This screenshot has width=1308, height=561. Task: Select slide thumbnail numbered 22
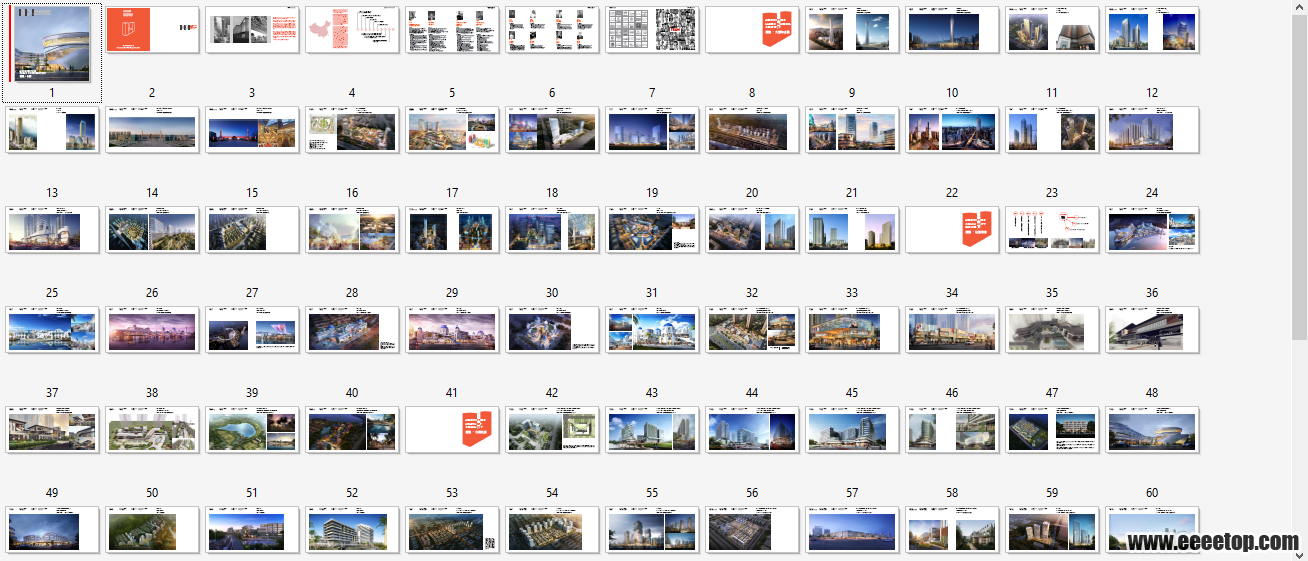952,130
